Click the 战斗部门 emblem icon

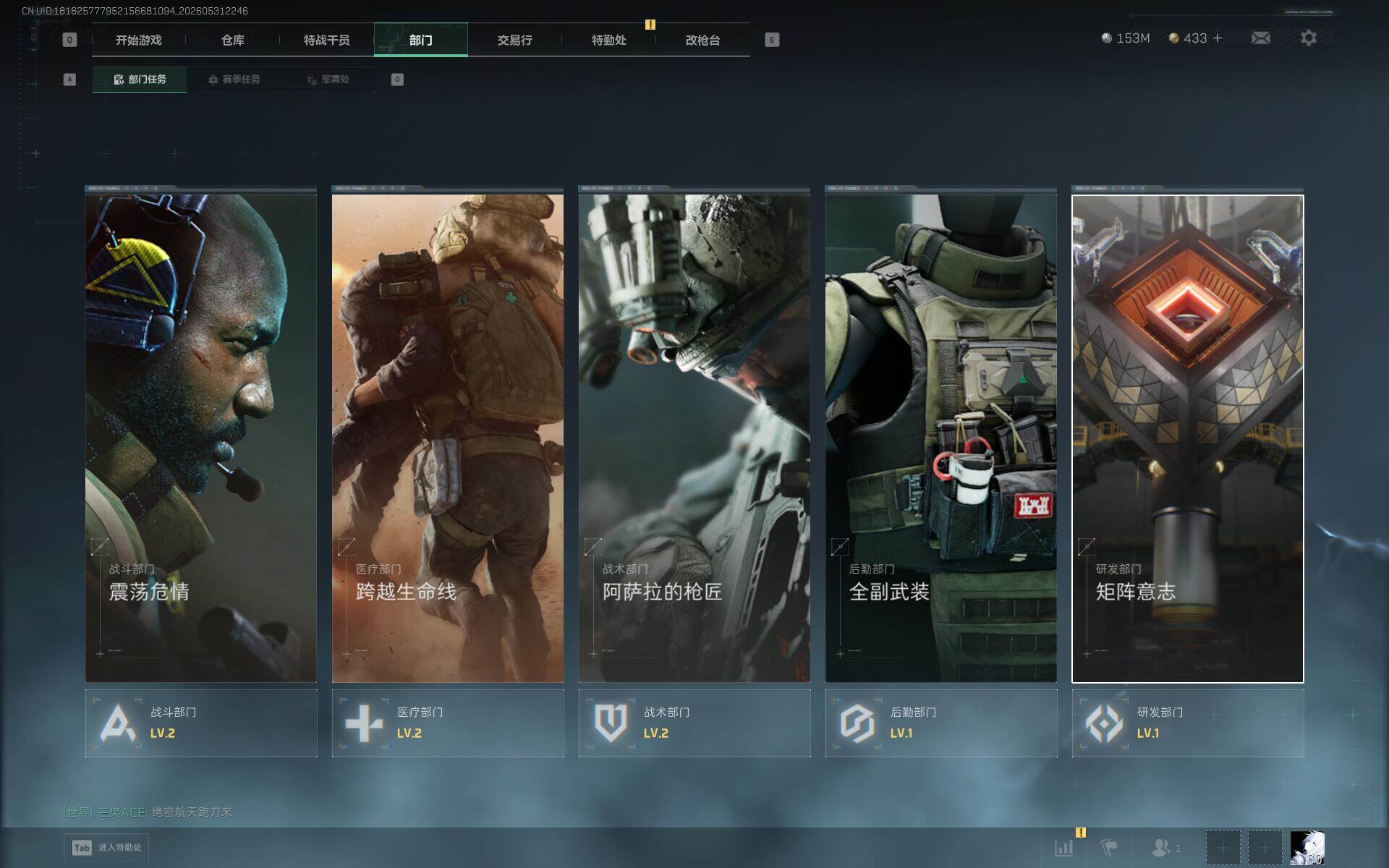117,723
